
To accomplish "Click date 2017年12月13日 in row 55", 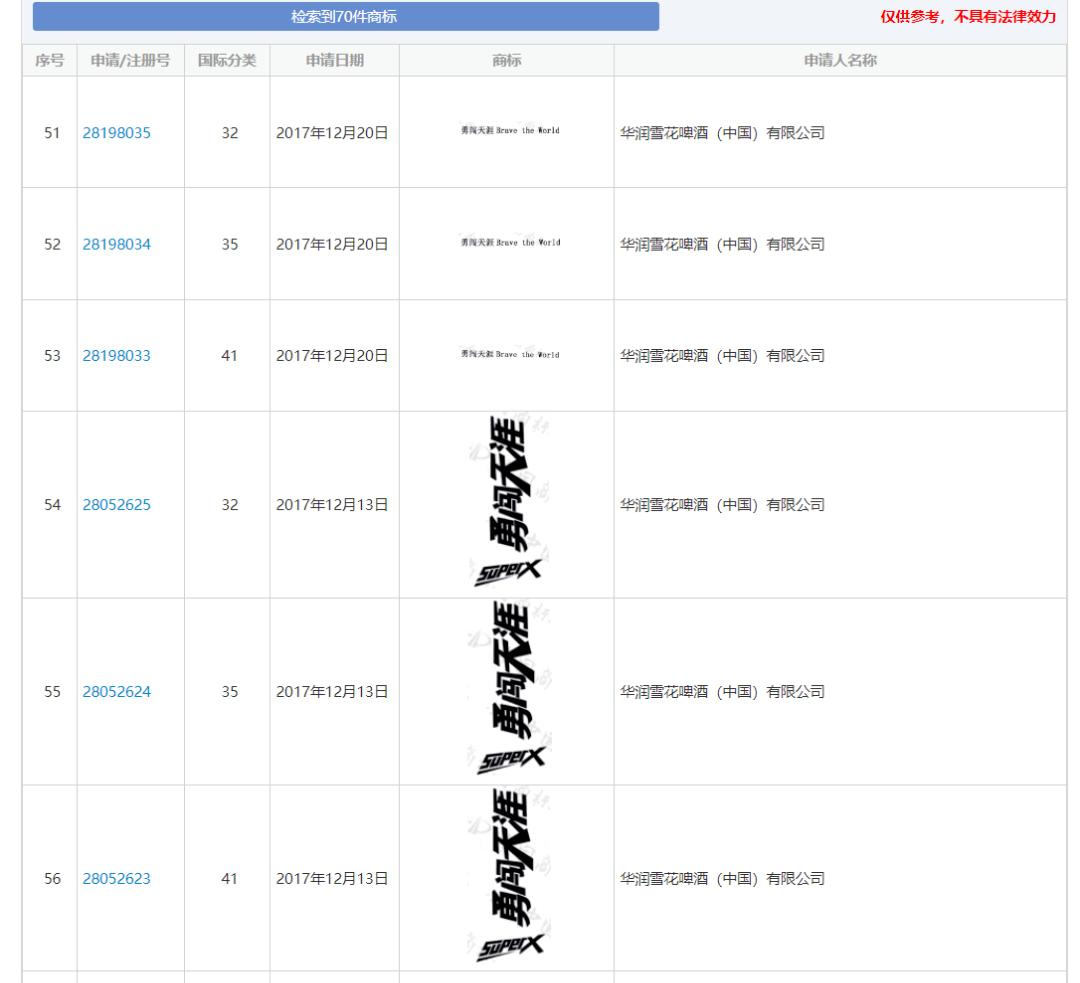I will coord(332,692).
